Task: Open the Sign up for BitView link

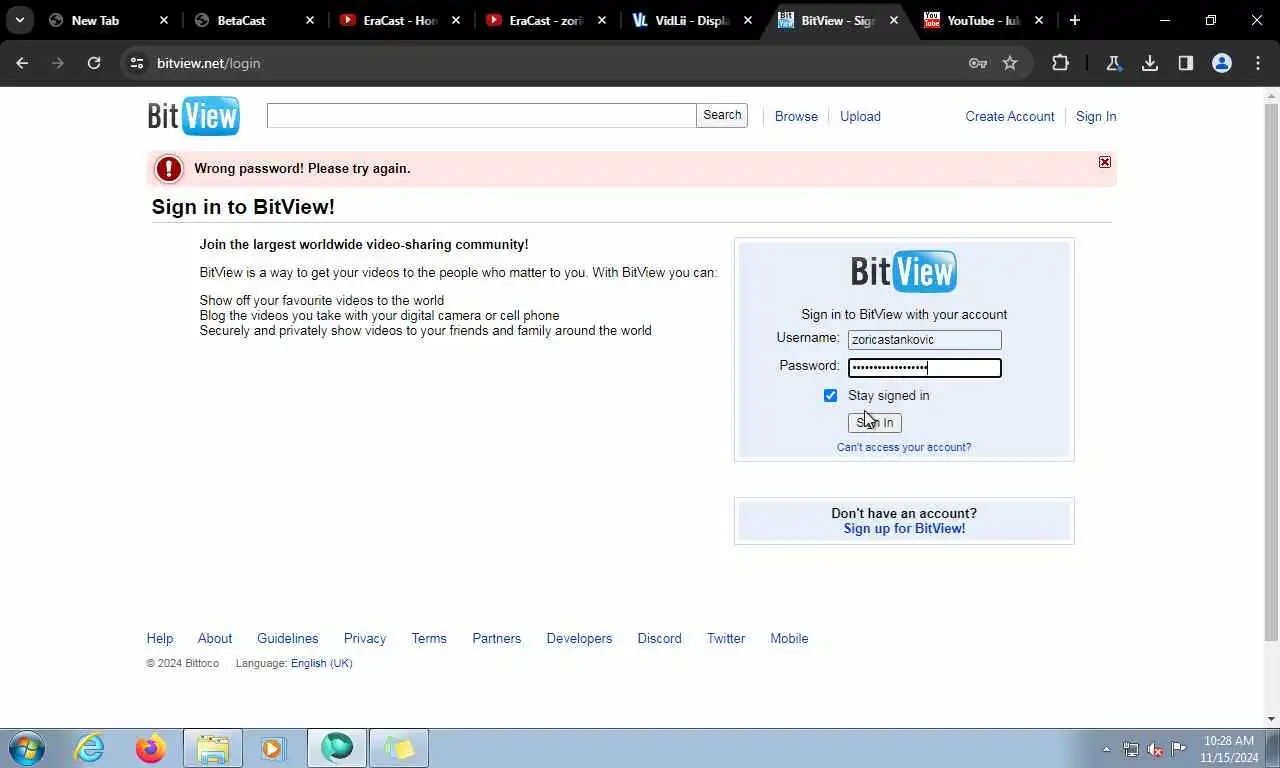Action: [904, 528]
